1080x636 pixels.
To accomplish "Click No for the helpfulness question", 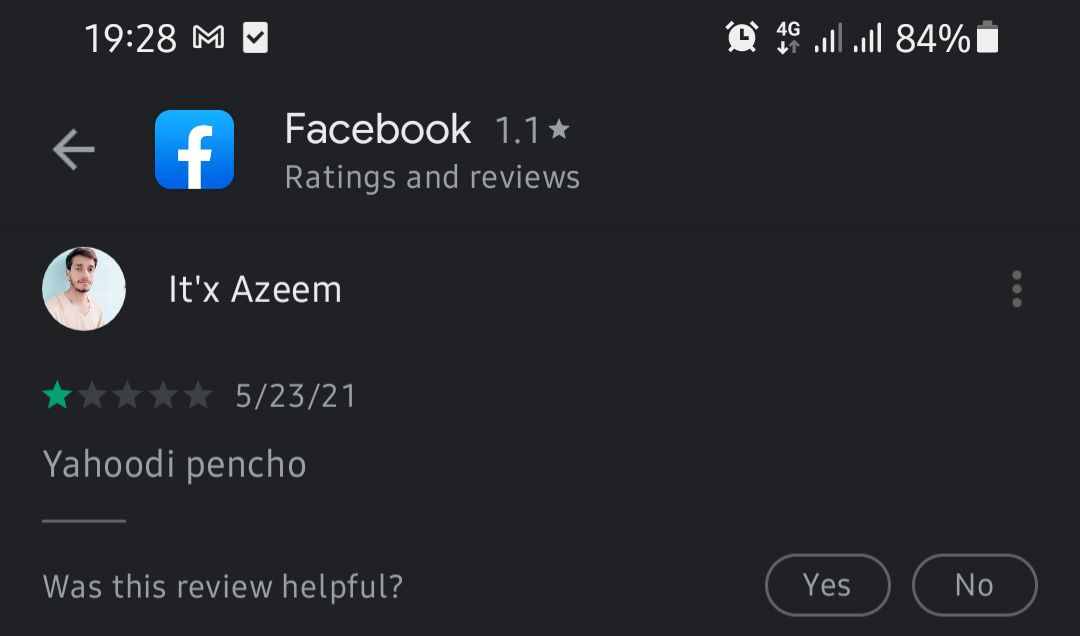I will point(974,585).
